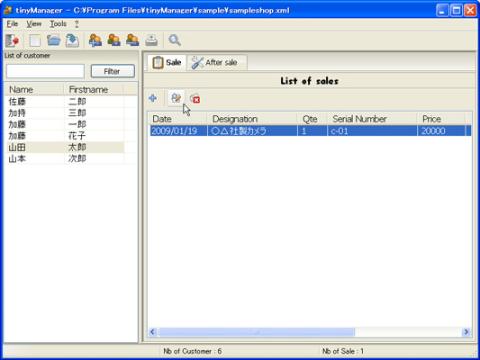The image size is (480, 360).
Task: Edit the selected sale with pencil icon
Action: pos(176,98)
